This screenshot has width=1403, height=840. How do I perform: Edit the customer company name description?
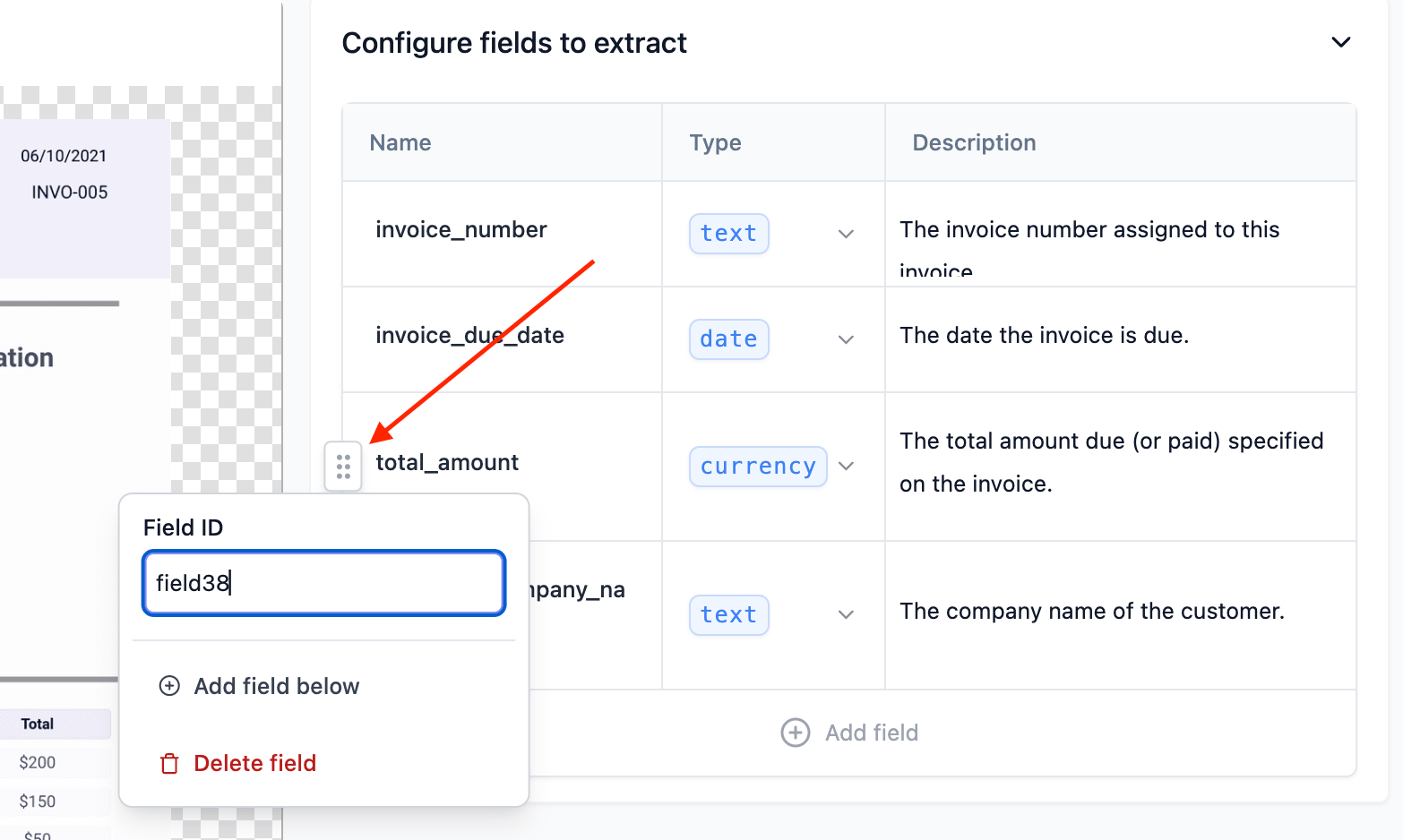[1091, 612]
